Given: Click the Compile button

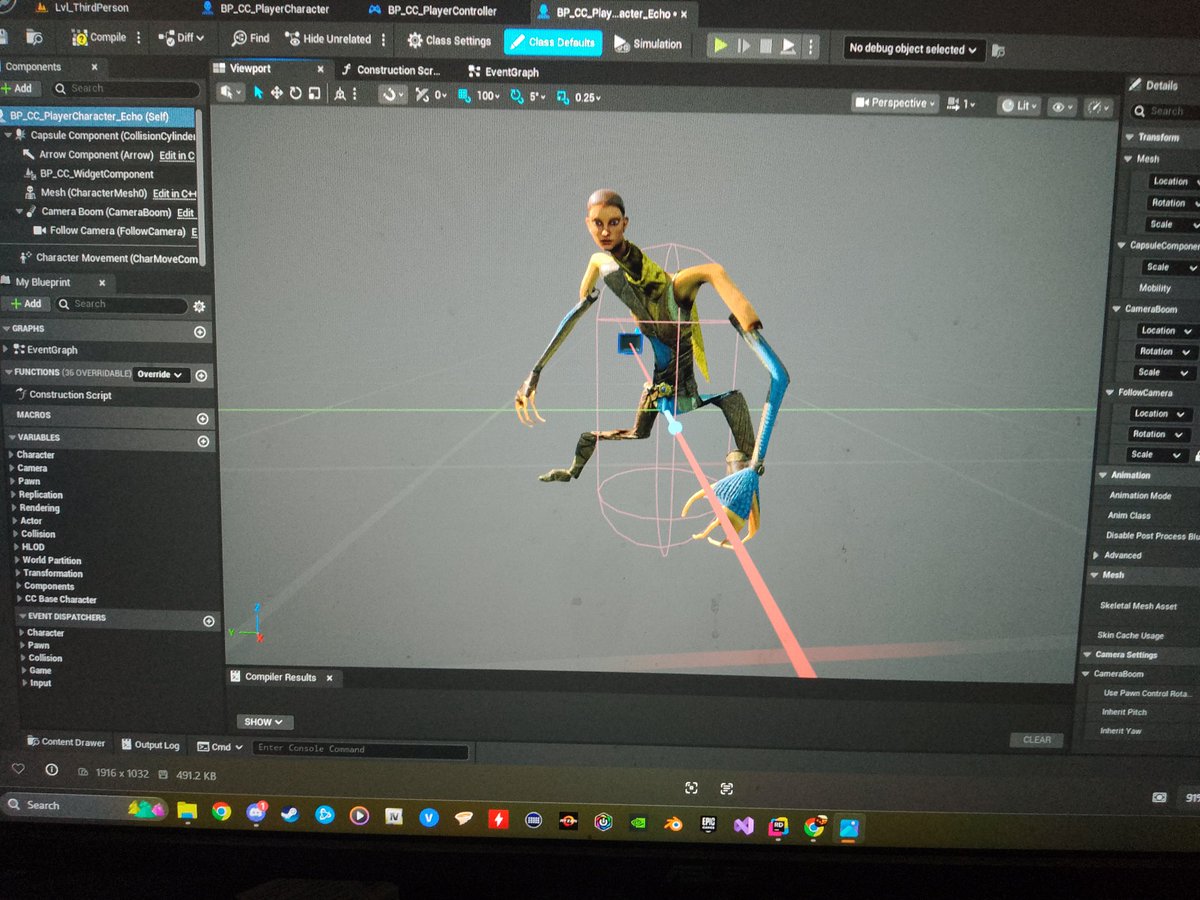Looking at the screenshot, I should click(x=98, y=38).
